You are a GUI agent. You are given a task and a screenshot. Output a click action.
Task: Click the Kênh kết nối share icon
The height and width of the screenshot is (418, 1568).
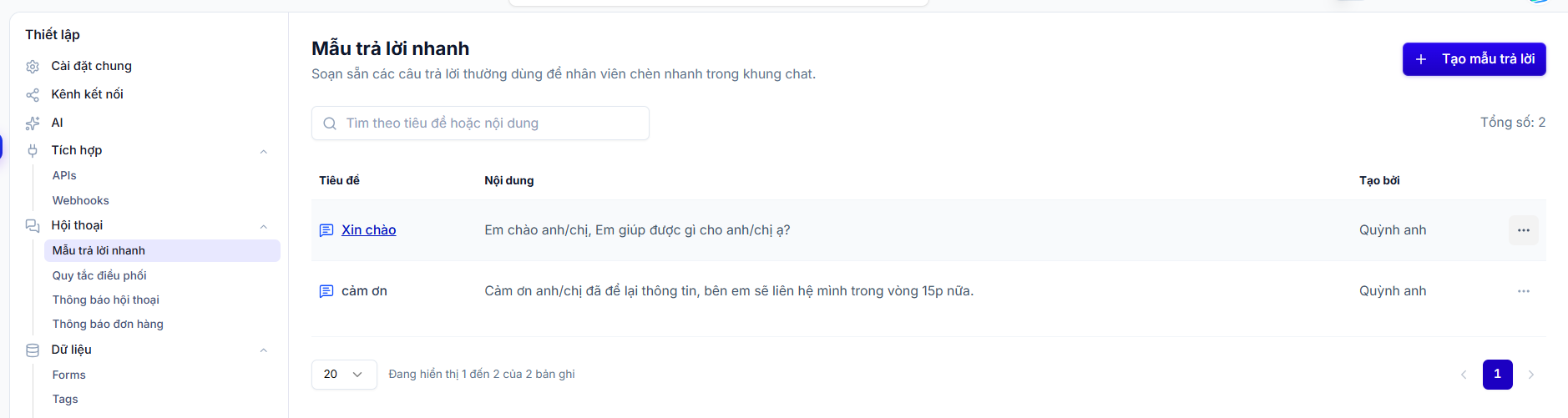tap(33, 94)
